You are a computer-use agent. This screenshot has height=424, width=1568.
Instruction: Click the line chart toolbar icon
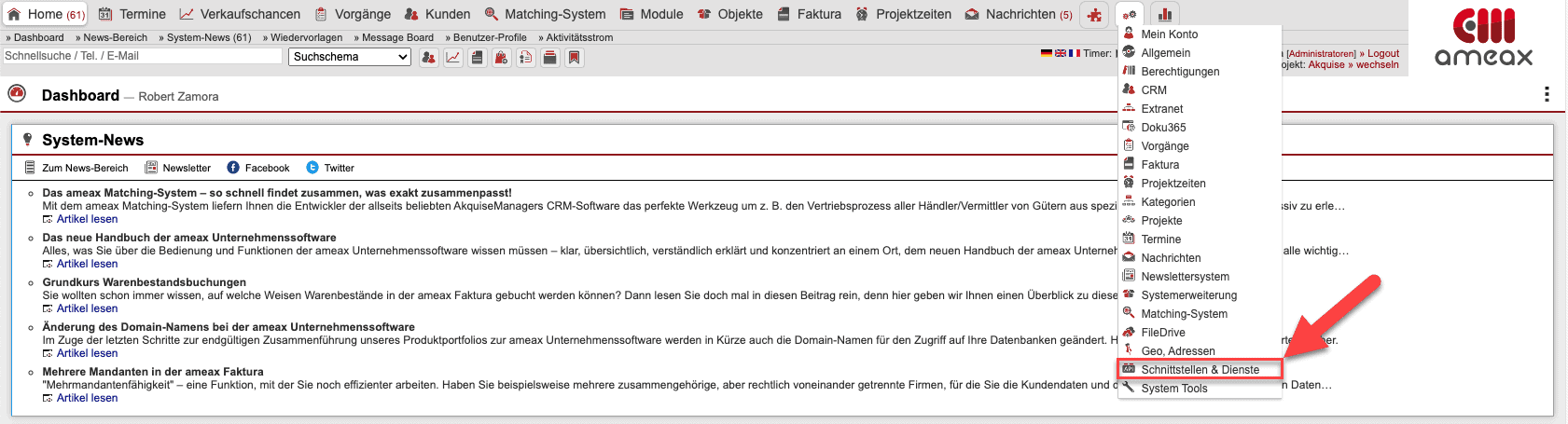452,58
